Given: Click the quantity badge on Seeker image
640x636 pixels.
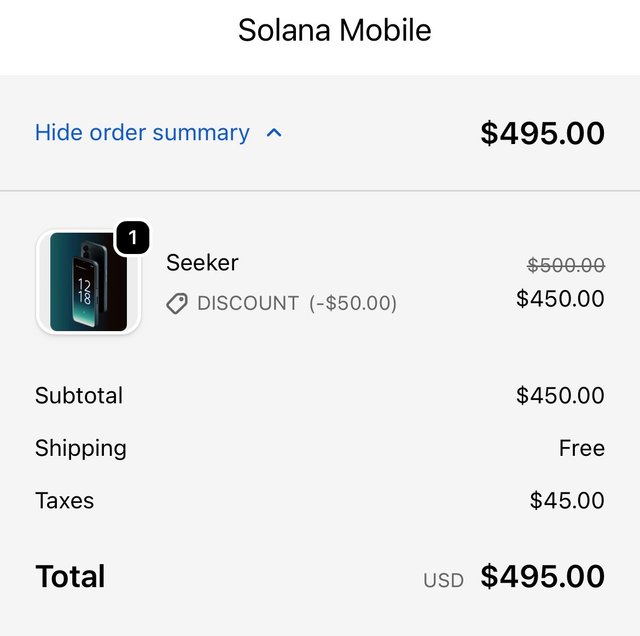Looking at the screenshot, I should coord(132,239).
